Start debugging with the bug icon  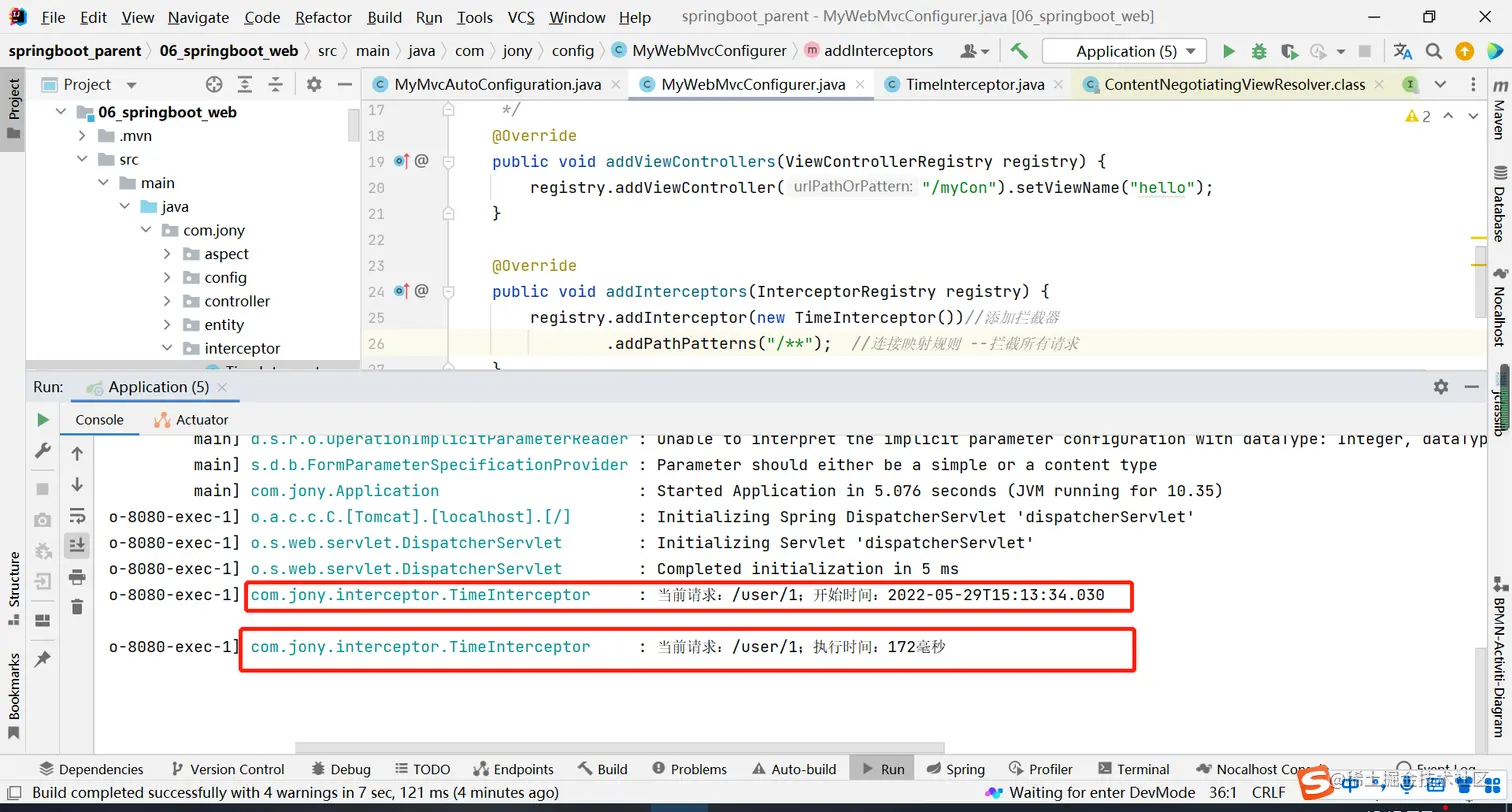coord(1259,51)
